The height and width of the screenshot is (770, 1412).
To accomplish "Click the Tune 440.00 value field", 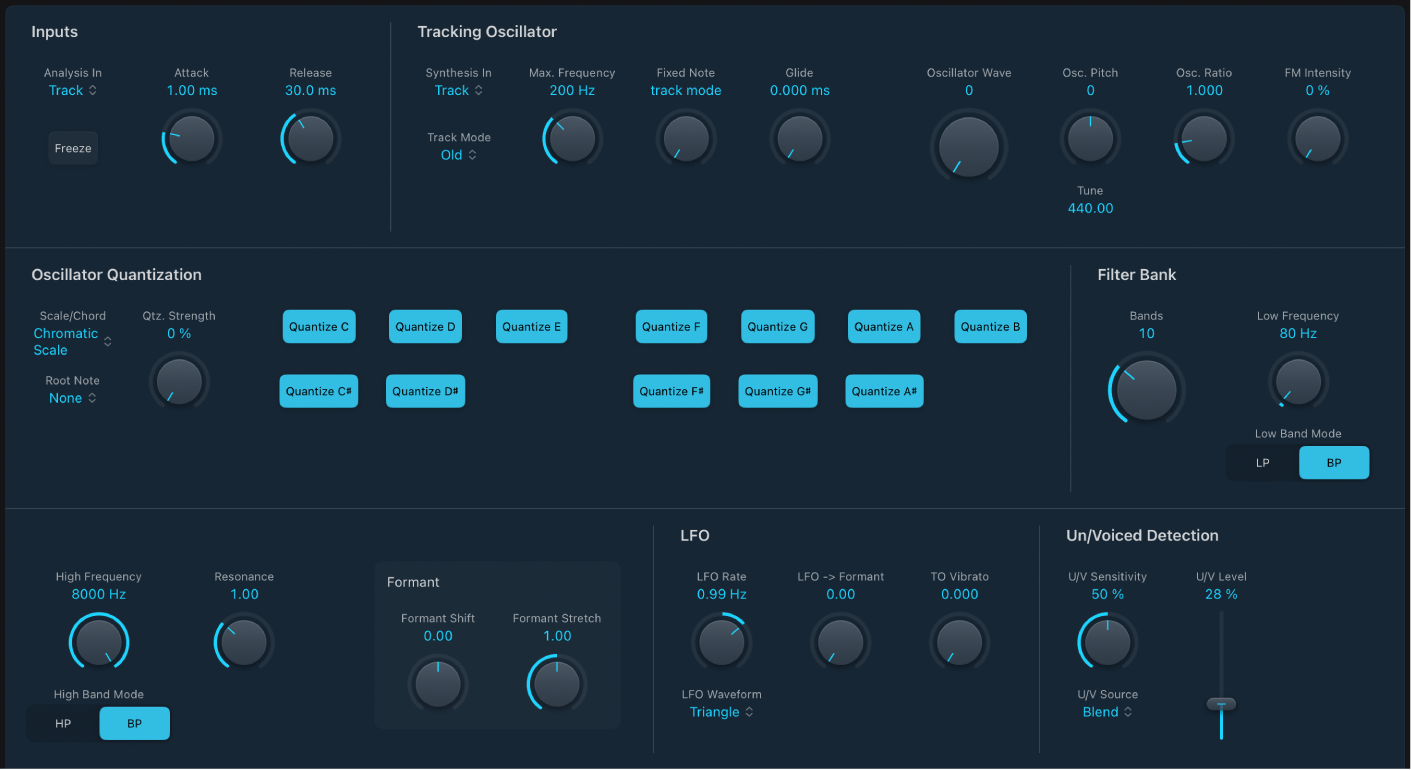I will (x=1090, y=208).
